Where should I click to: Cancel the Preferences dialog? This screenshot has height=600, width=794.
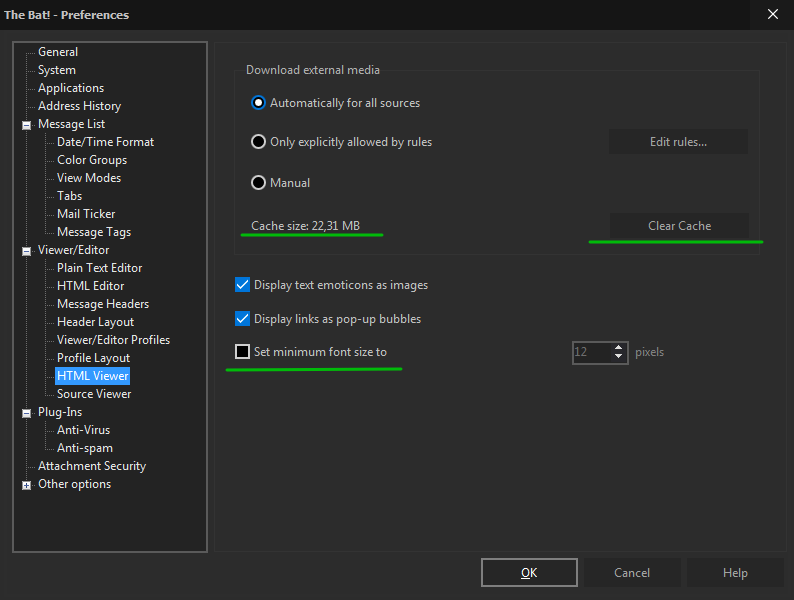pos(632,573)
